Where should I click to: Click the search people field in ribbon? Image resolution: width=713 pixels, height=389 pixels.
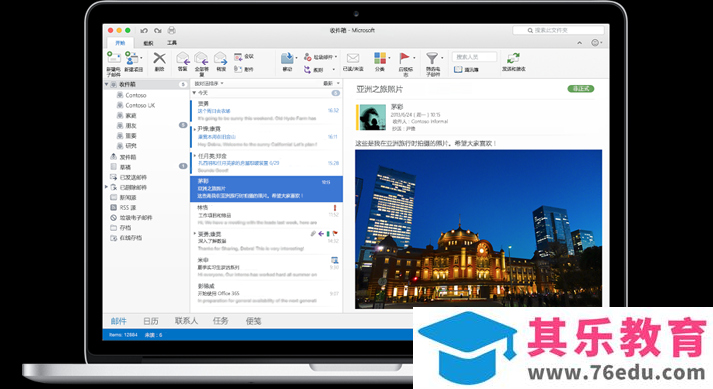pos(474,57)
